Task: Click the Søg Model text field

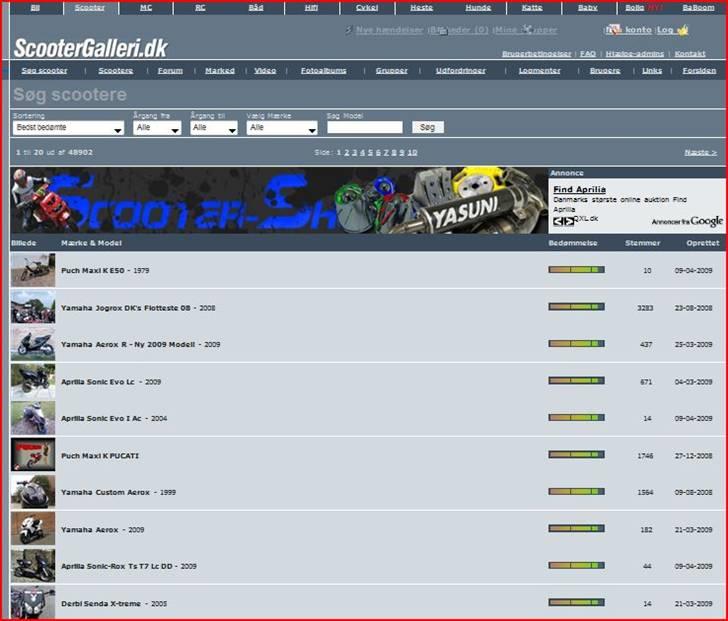Action: click(364, 128)
